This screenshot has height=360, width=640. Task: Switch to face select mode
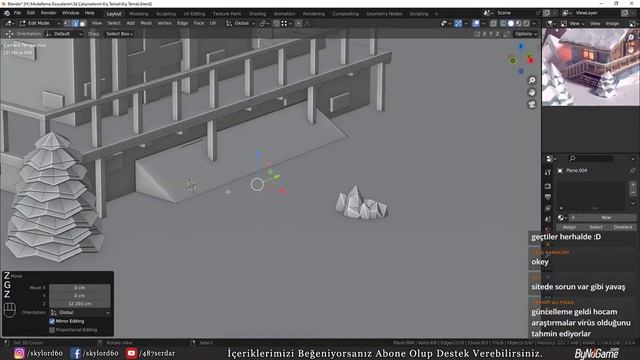(x=82, y=23)
